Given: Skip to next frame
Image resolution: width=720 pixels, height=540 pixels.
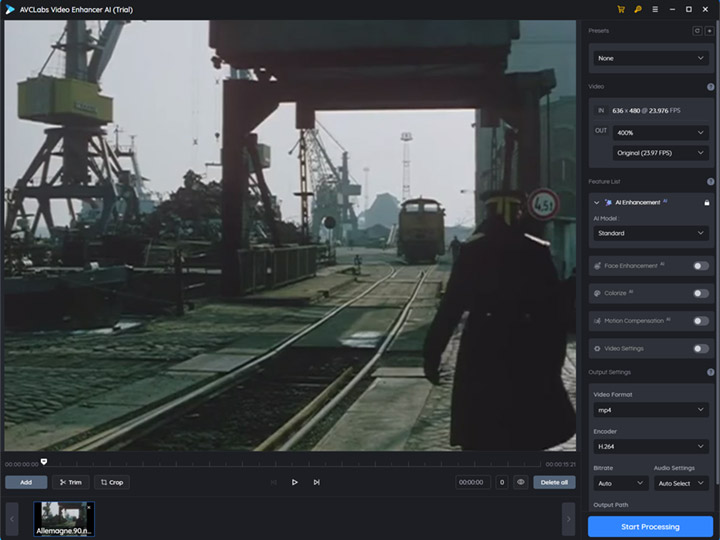Looking at the screenshot, I should (316, 482).
